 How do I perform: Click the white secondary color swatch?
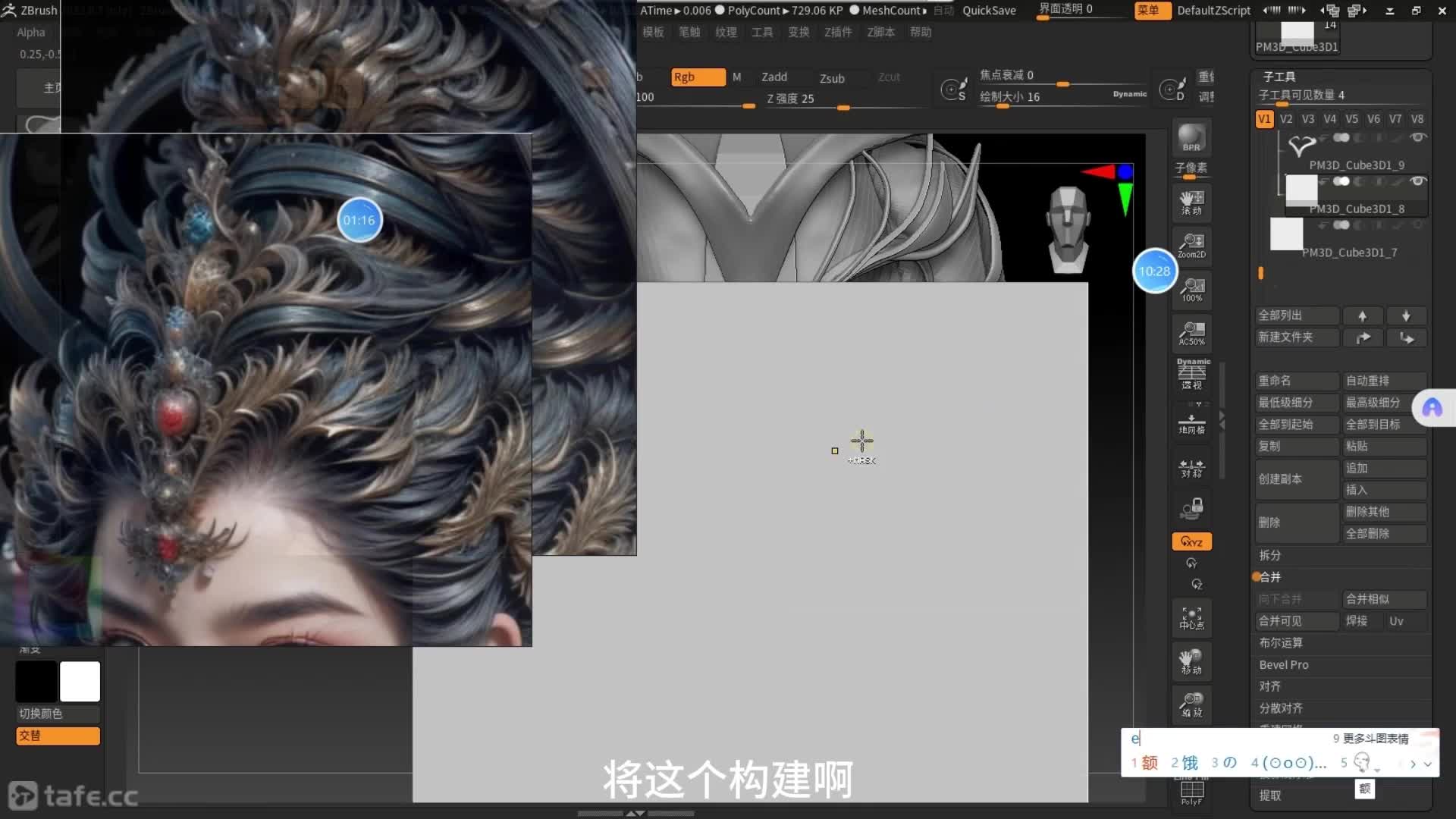[x=80, y=681]
